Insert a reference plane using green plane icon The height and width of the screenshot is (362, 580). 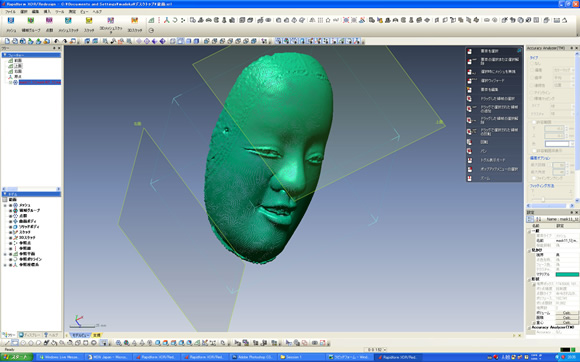(x=151, y=20)
